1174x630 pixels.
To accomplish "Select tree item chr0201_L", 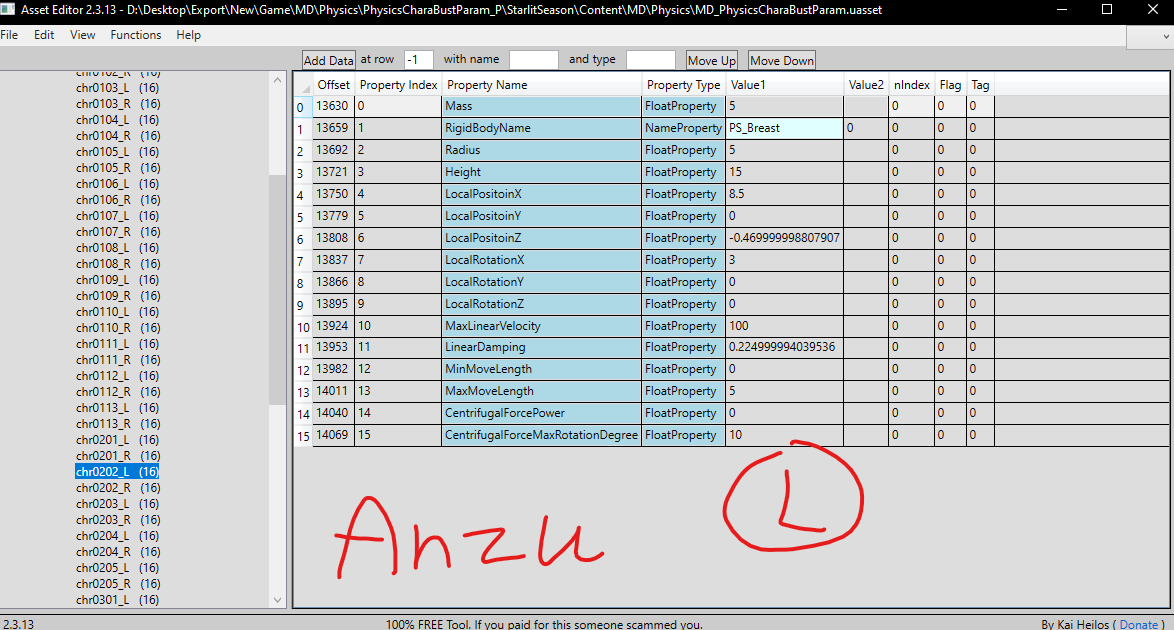I will pos(118,440).
